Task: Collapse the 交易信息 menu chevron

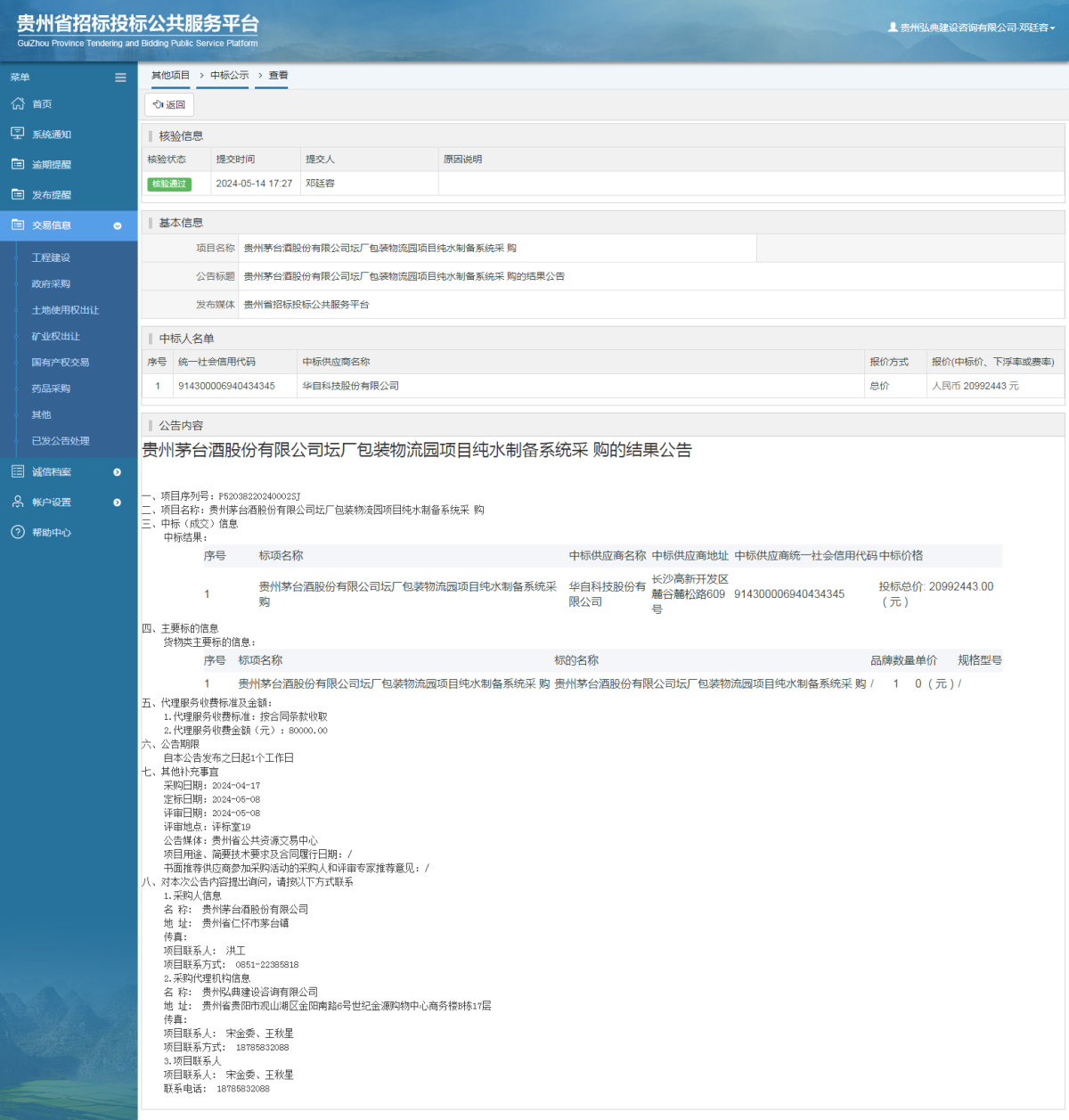Action: (x=118, y=225)
